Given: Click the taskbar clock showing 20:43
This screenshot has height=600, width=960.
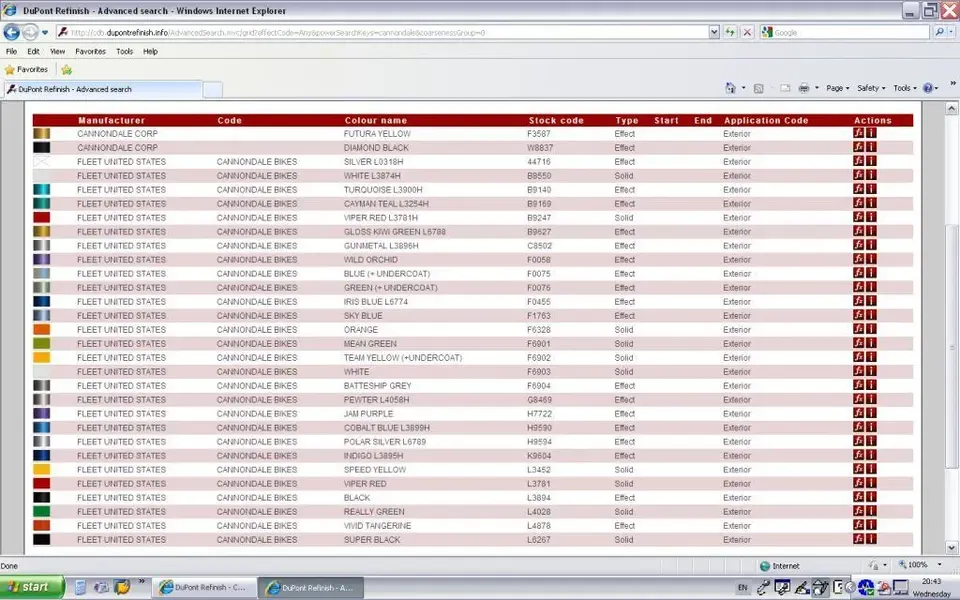Looking at the screenshot, I should (x=931, y=581).
